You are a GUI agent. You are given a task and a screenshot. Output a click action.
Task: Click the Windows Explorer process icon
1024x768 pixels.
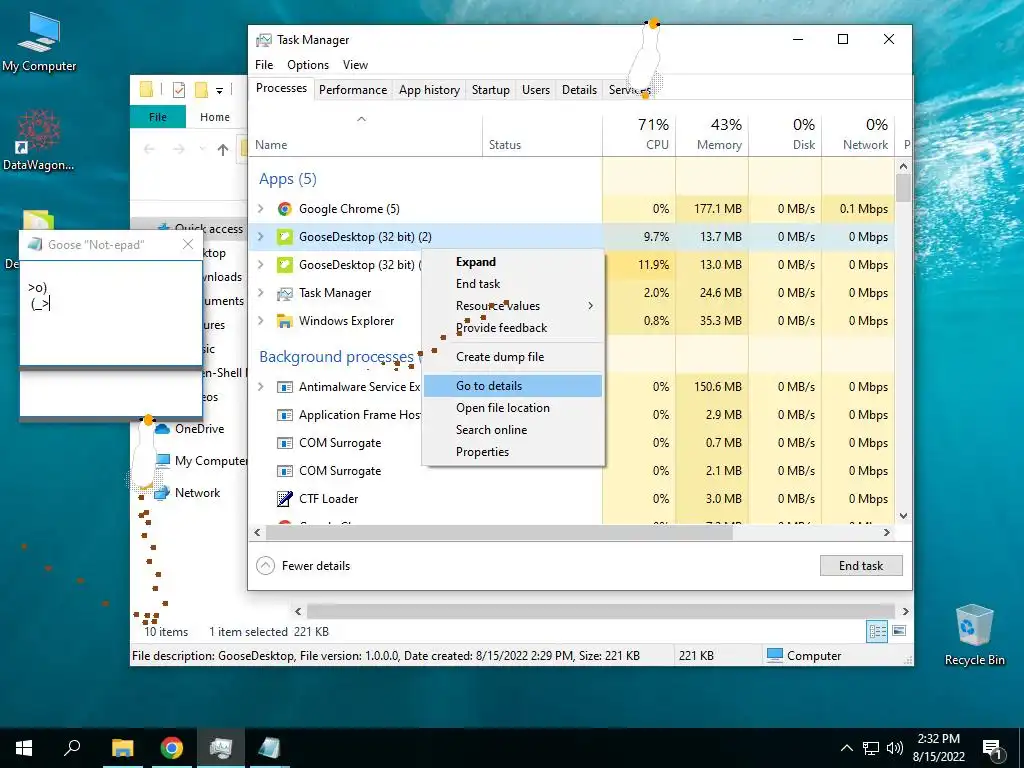click(284, 321)
